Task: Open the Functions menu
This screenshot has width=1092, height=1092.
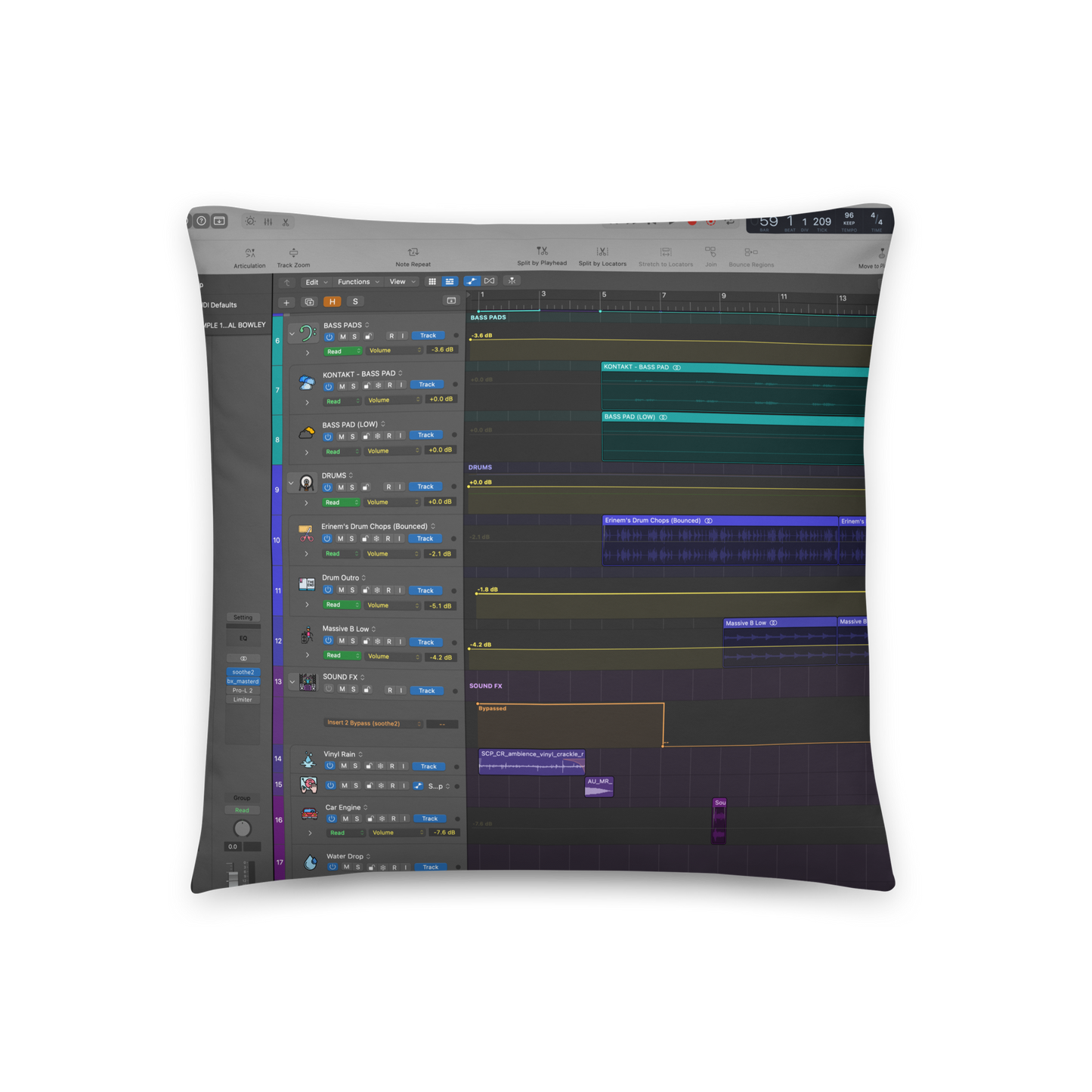Action: [358, 282]
